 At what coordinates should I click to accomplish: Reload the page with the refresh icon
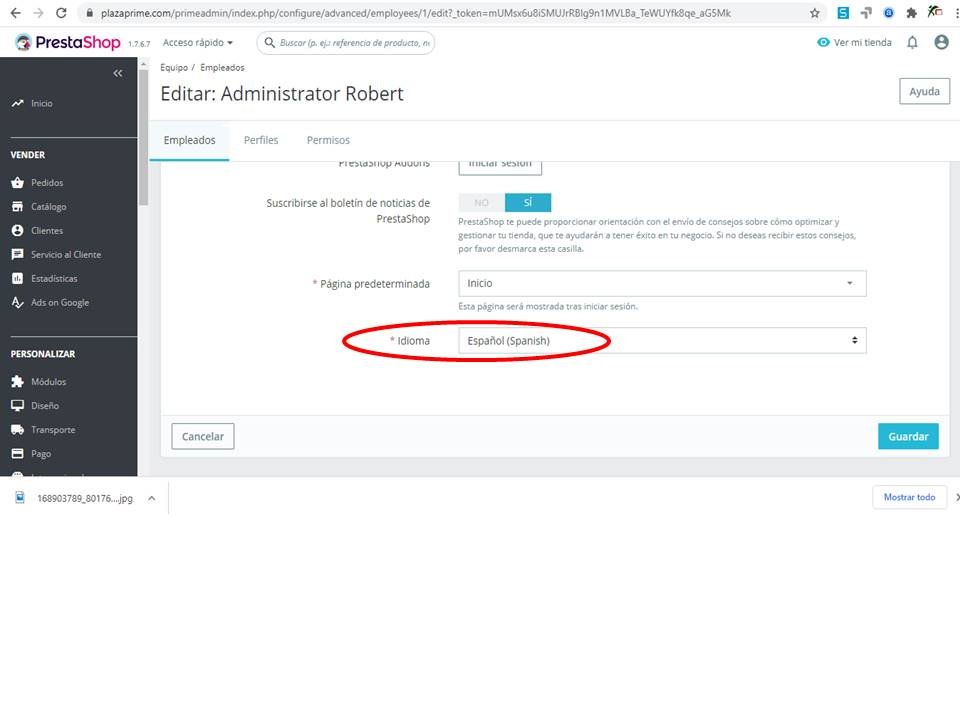61,13
